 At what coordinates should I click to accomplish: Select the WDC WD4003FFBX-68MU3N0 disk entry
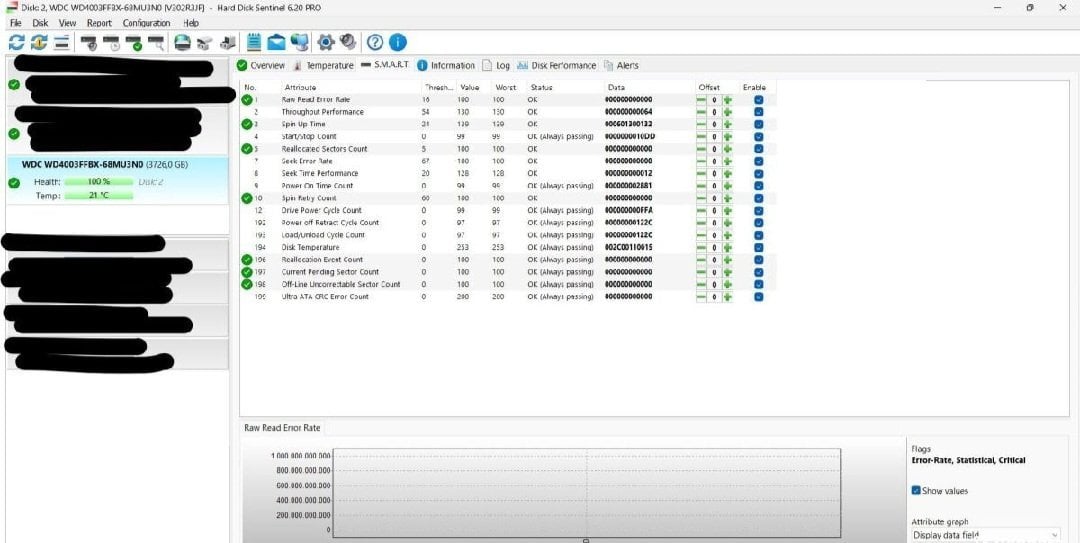[x=117, y=181]
